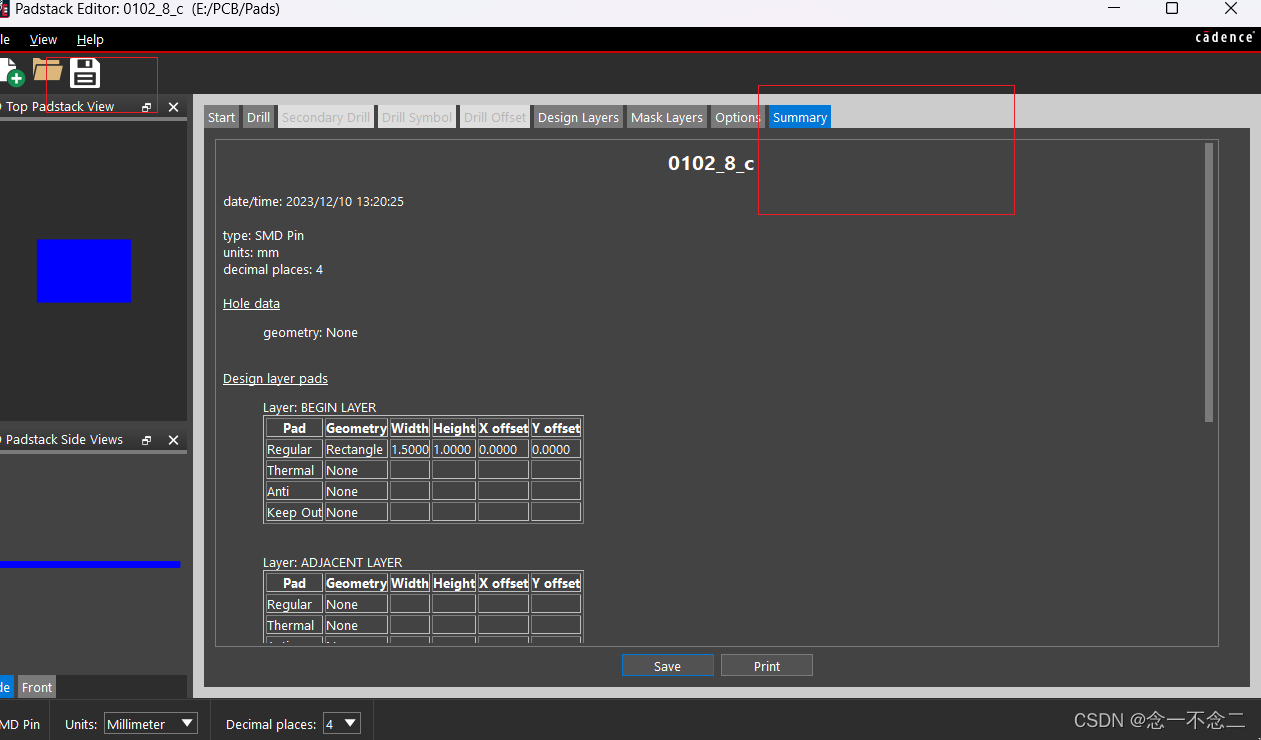Open the View menu
This screenshot has width=1261, height=740.
coord(43,39)
